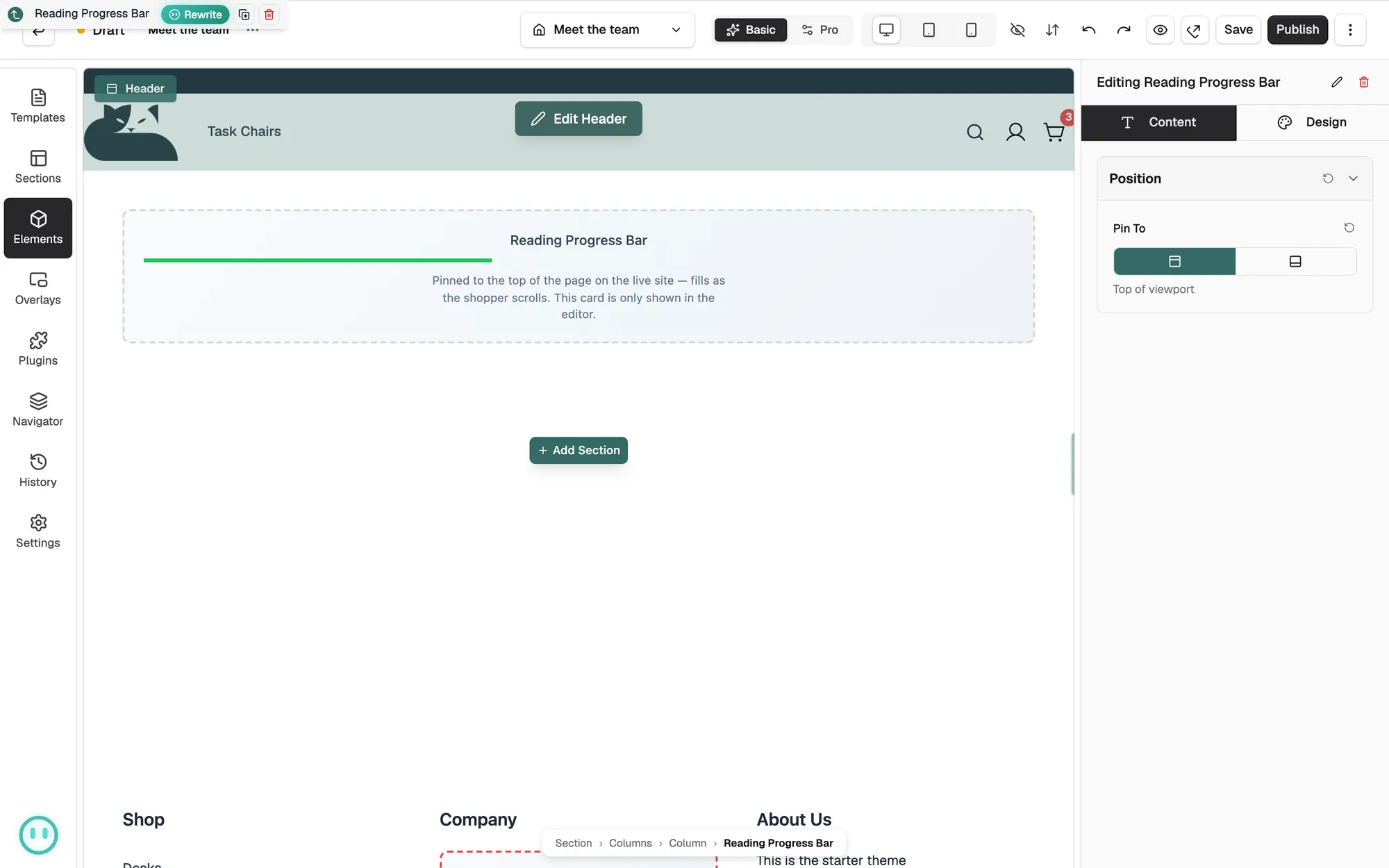The width and height of the screenshot is (1389, 868).
Task: Click the Publish button
Action: [1297, 30]
